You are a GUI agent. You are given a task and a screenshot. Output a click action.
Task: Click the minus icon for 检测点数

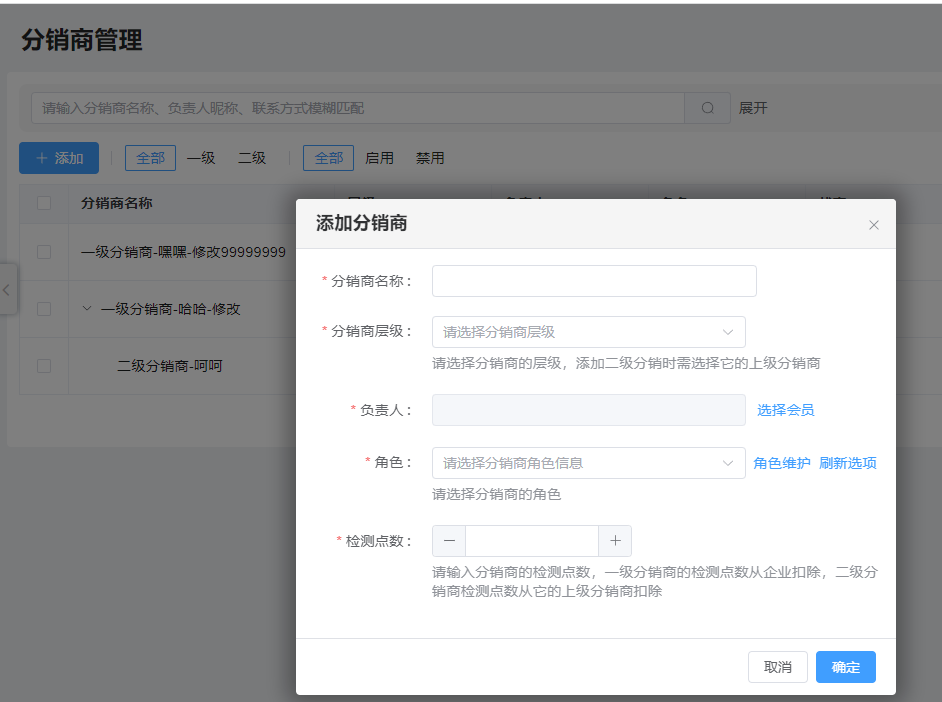[x=449, y=541]
